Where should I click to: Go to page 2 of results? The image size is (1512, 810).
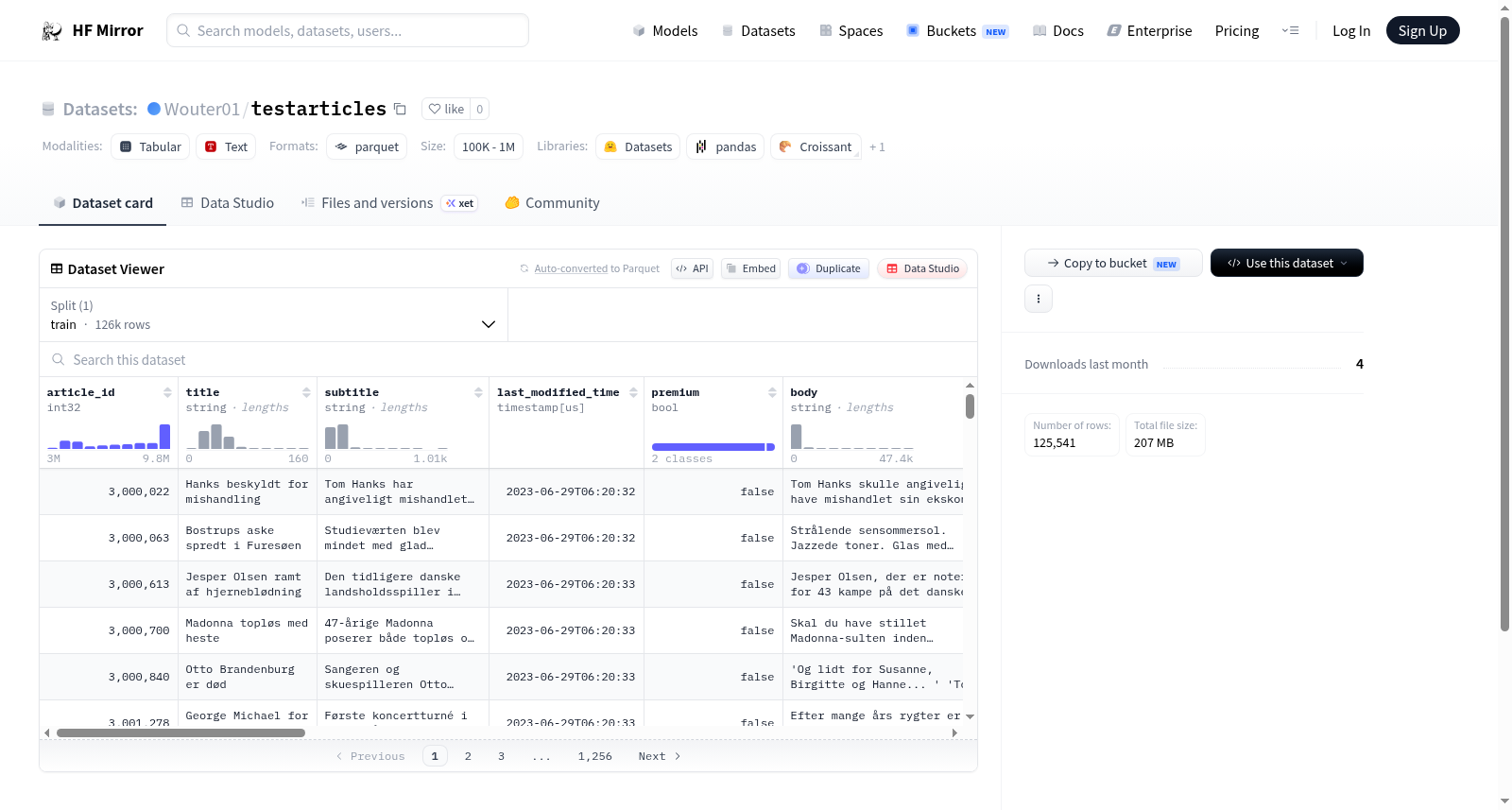(x=468, y=756)
